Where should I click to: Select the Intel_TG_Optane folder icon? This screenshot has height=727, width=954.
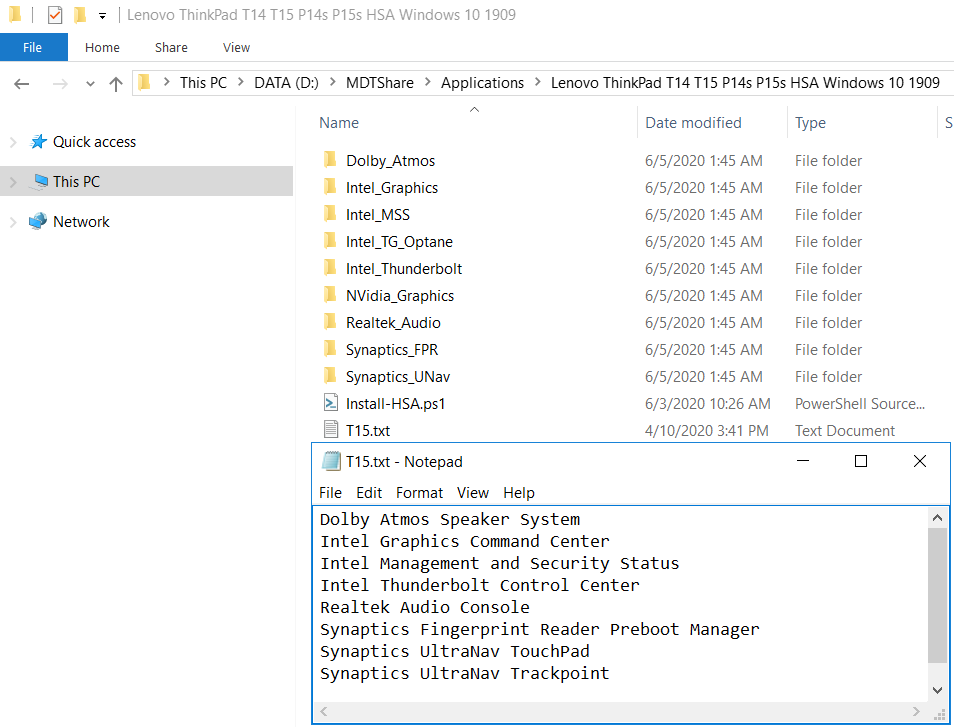click(330, 241)
